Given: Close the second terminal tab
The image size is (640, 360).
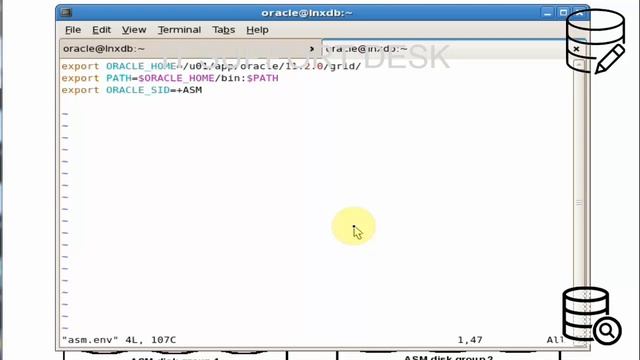Looking at the screenshot, I should pyautogui.click(x=576, y=49).
